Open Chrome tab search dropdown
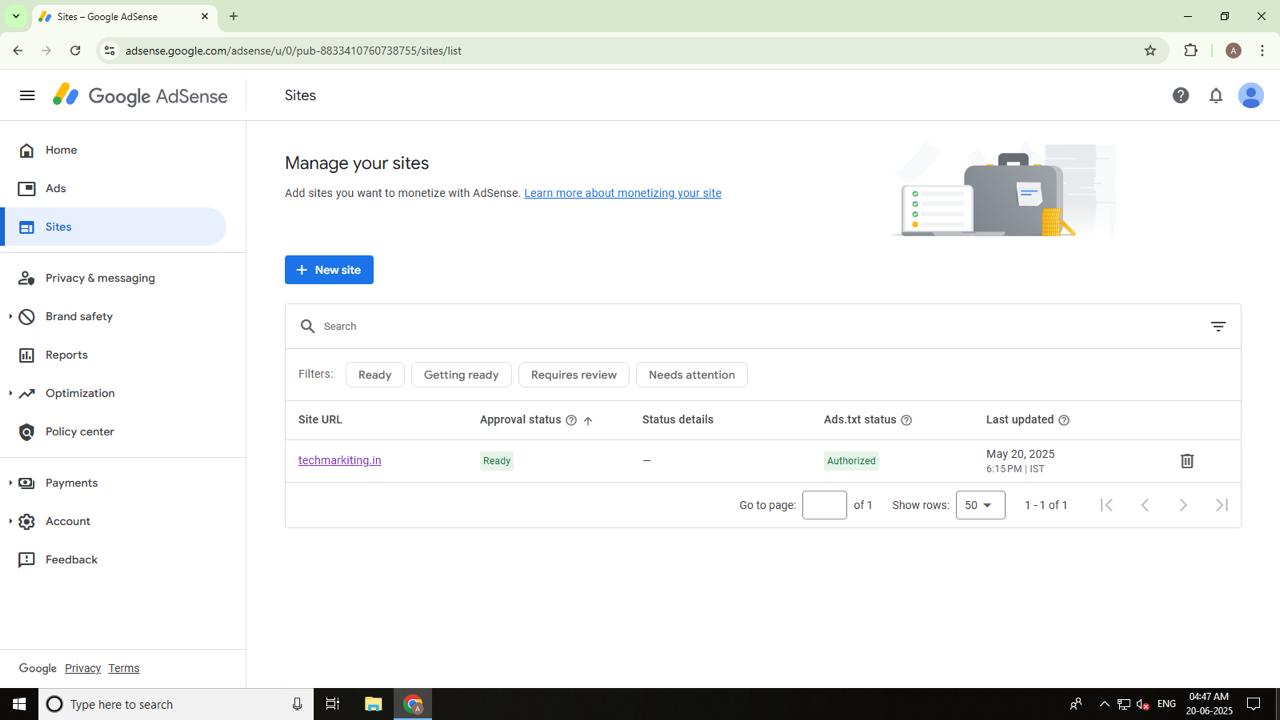The height and width of the screenshot is (720, 1280). pos(15,16)
